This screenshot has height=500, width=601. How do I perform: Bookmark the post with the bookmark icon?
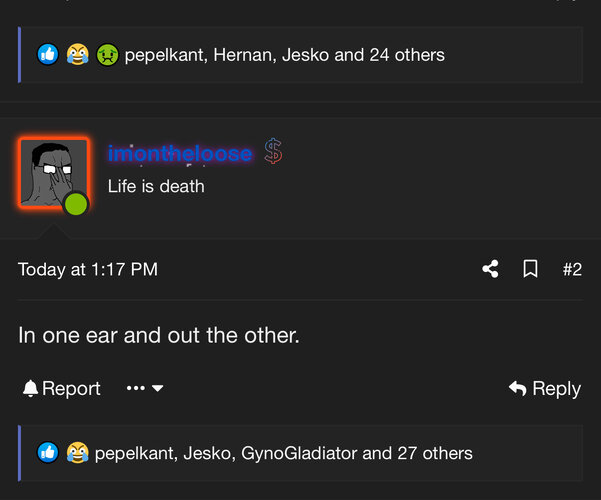530,269
